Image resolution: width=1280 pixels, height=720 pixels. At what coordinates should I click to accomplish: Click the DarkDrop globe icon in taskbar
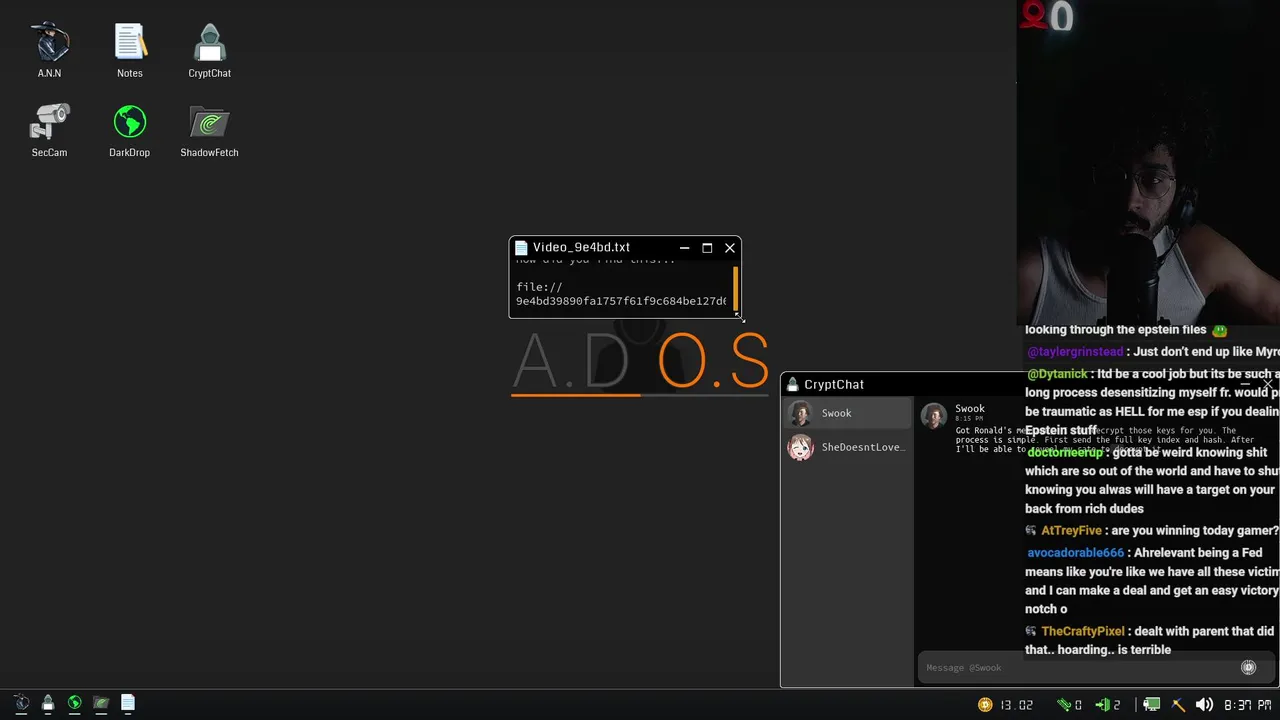click(75, 704)
